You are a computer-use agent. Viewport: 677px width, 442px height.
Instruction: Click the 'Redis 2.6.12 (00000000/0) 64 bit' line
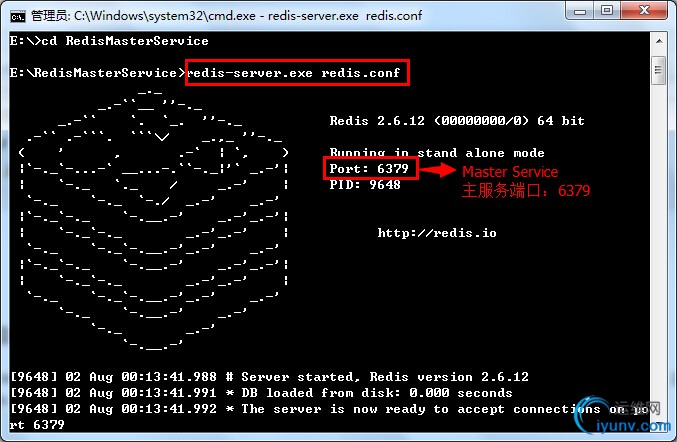click(457, 120)
